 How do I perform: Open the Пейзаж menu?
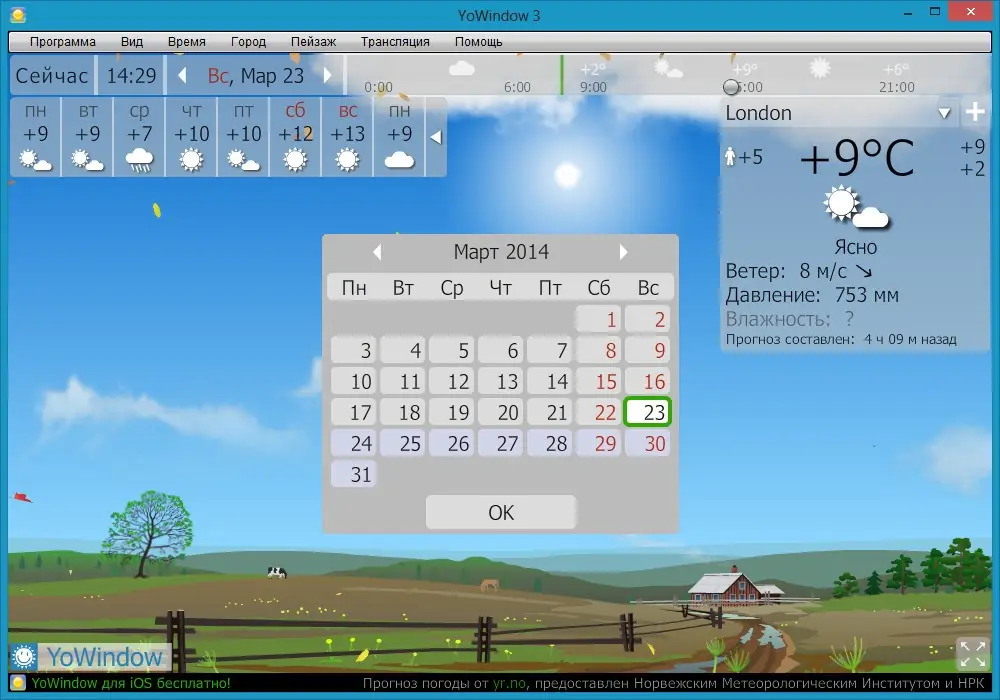point(313,41)
